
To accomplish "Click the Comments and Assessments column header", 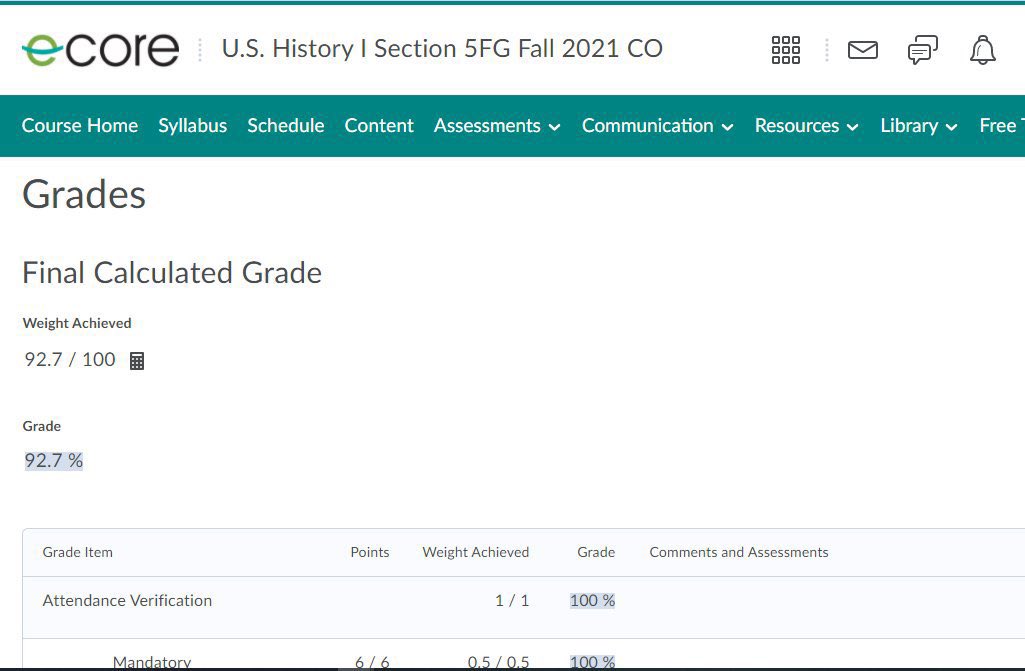I will point(739,552).
